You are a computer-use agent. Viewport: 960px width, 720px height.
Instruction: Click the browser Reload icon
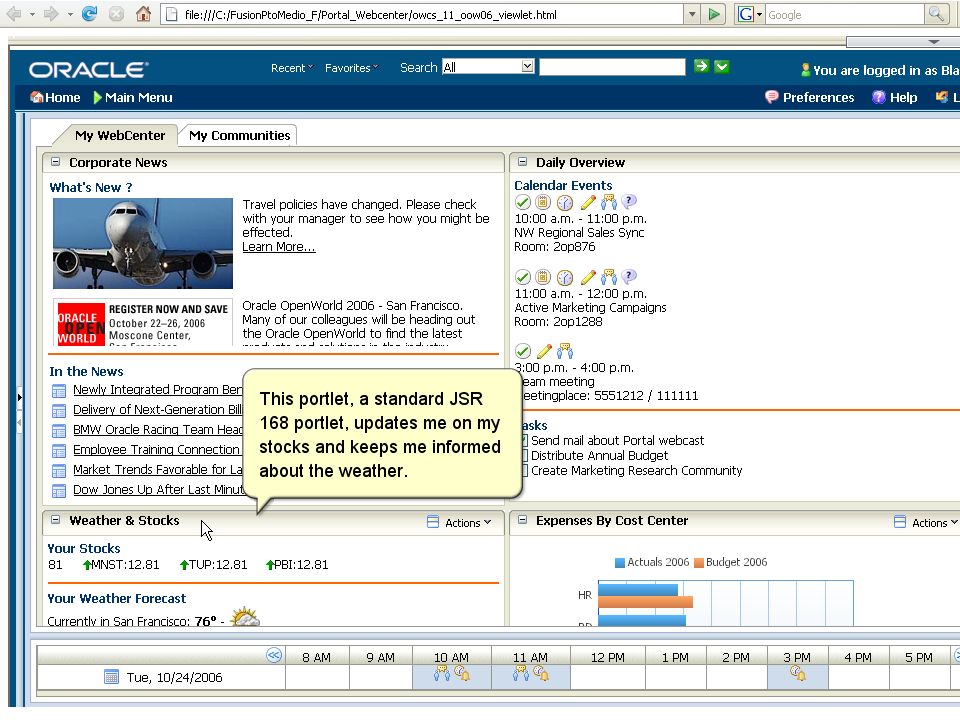[x=89, y=13]
